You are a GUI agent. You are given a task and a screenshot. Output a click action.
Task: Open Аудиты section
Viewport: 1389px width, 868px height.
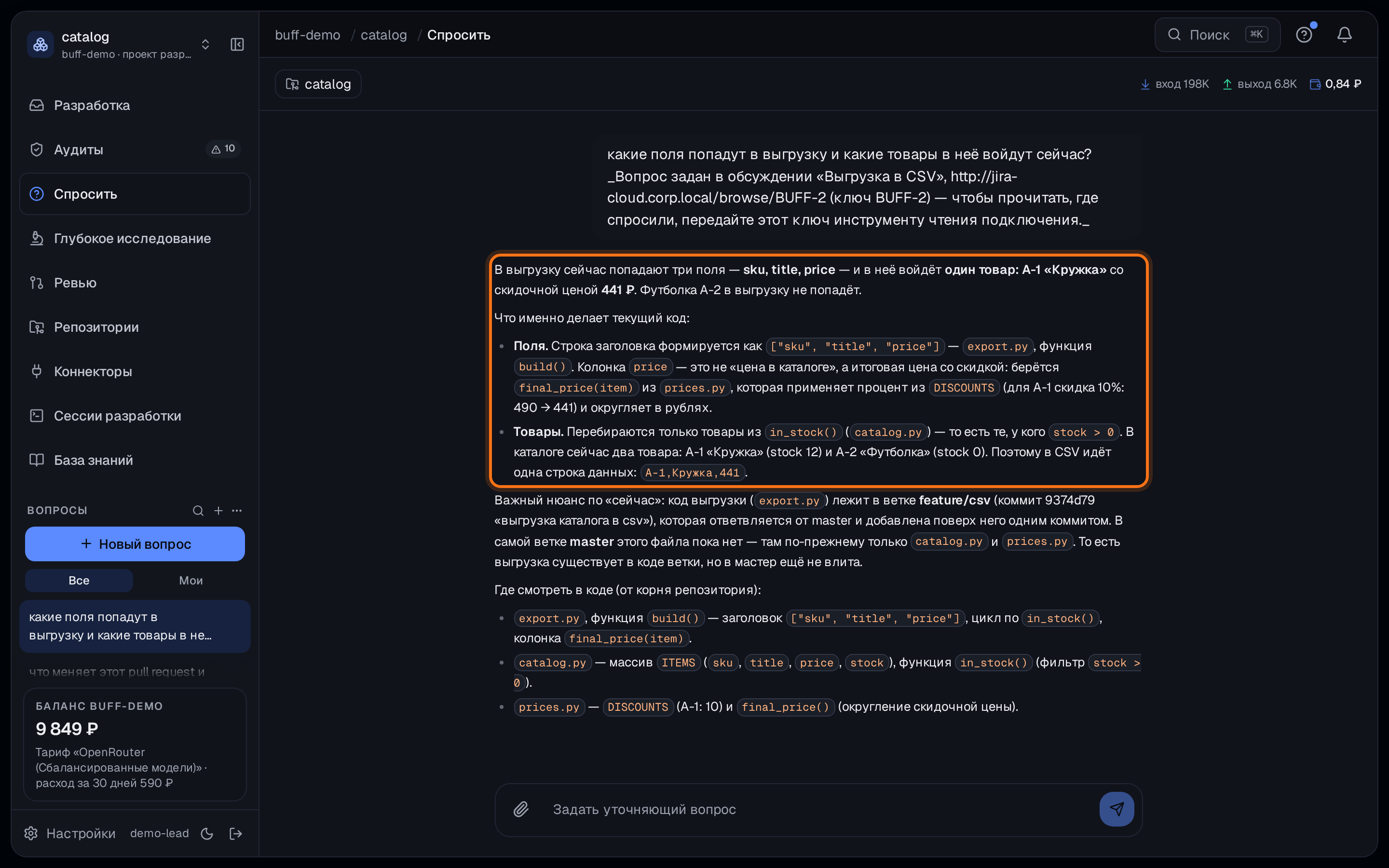[135, 149]
